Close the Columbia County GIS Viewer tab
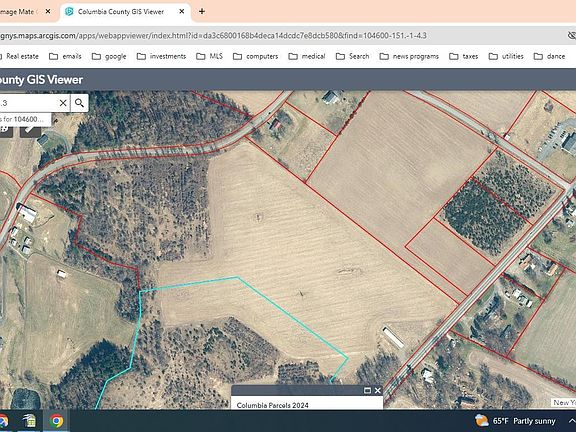Viewport: 576px width, 432px height. (181, 11)
